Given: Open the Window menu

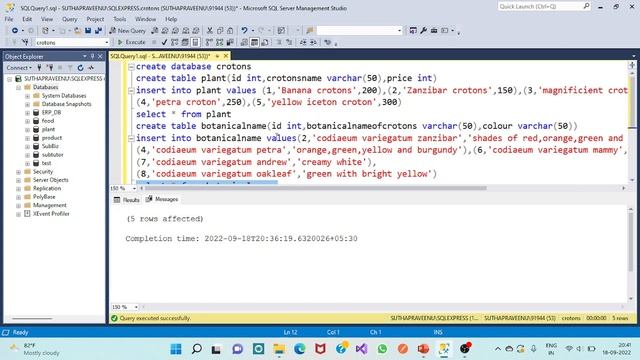Looking at the screenshot, I should (x=145, y=19).
